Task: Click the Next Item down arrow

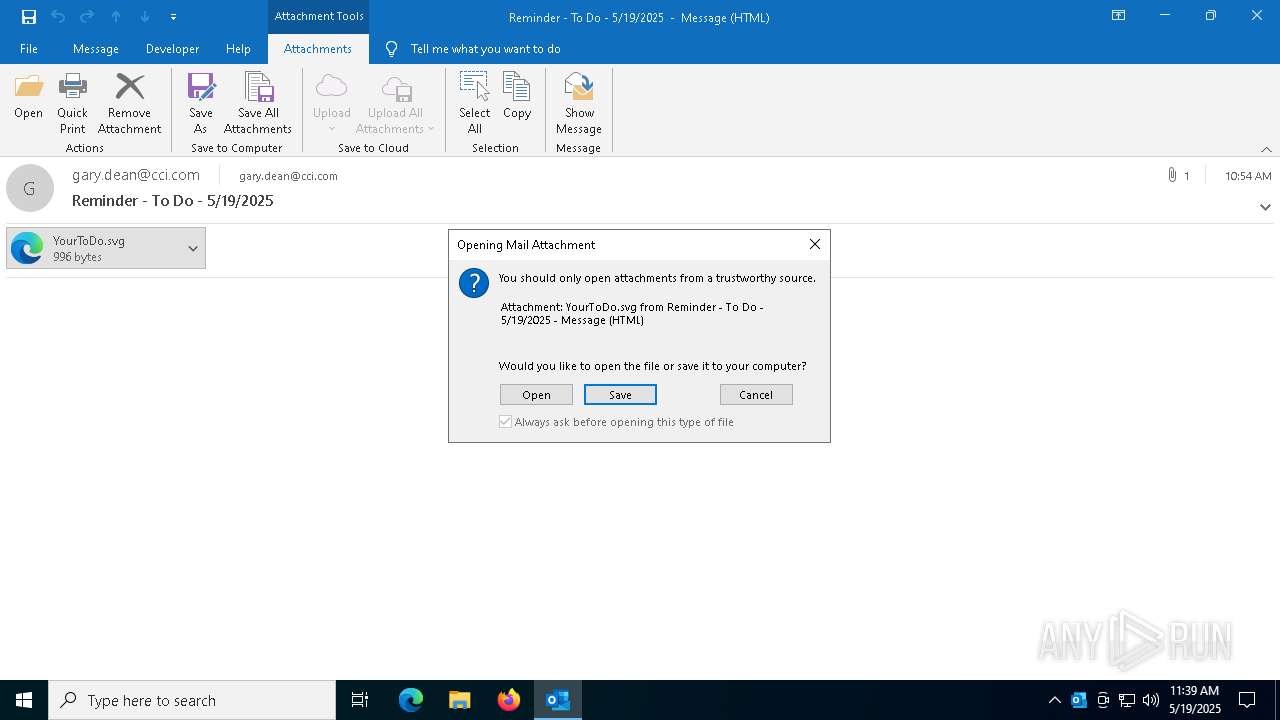Action: 145,17
